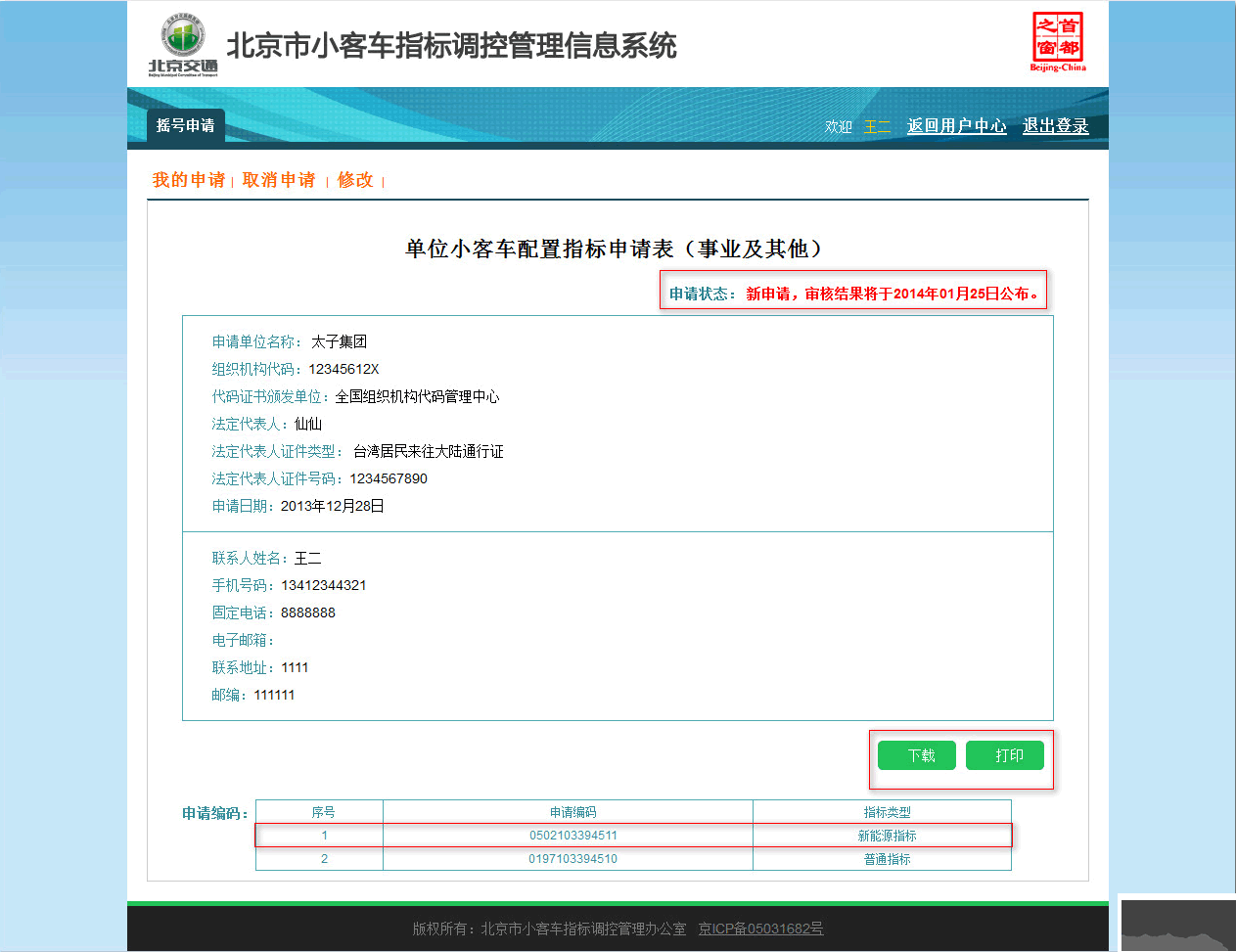Open 我的申请 menu item
The width and height of the screenshot is (1236, 952).
[188, 181]
